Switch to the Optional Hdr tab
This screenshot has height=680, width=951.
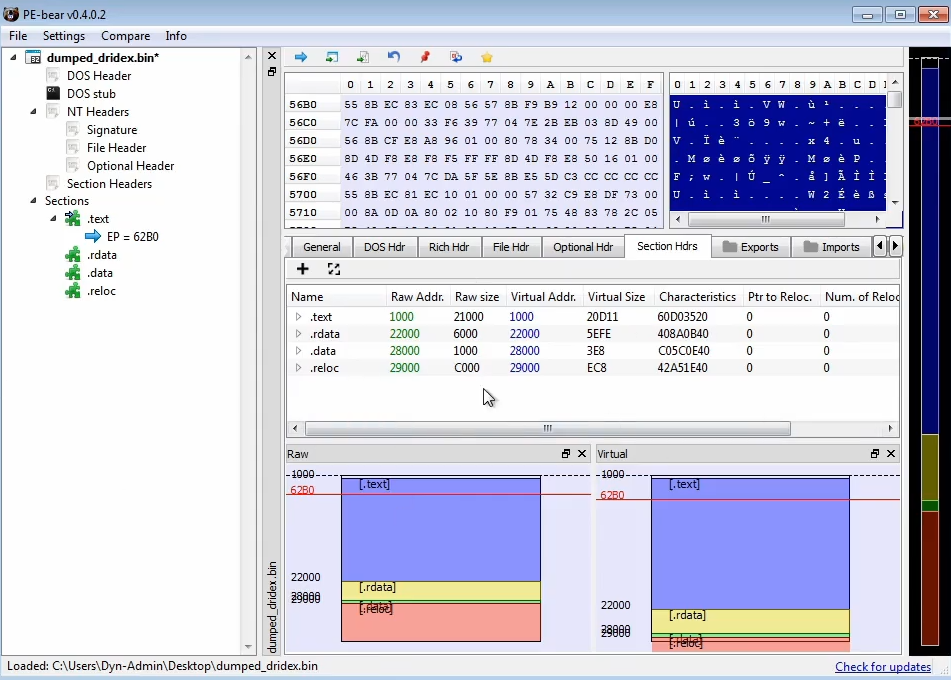[582, 247]
